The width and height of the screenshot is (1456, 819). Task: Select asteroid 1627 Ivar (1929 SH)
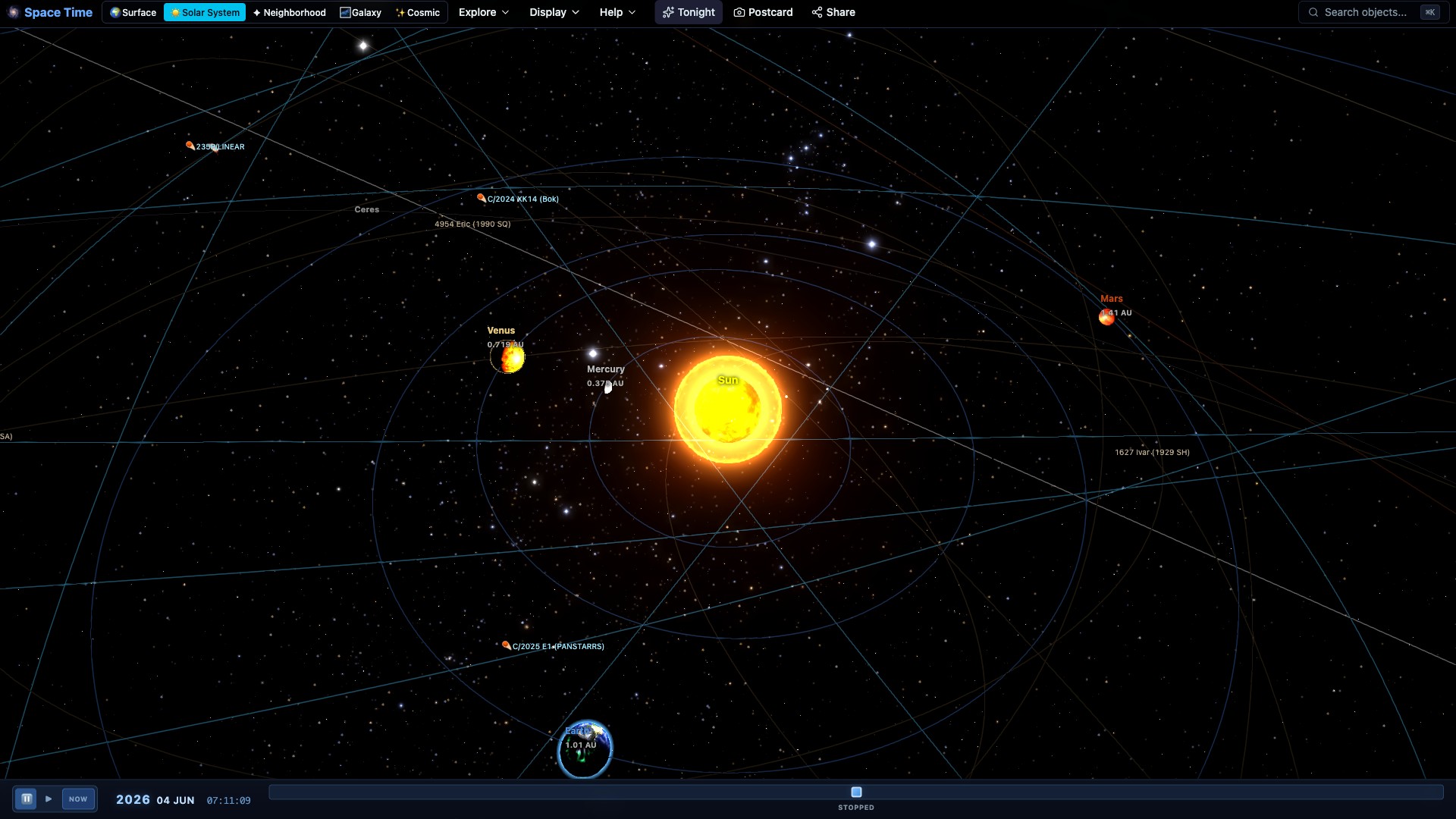[x=1152, y=452]
